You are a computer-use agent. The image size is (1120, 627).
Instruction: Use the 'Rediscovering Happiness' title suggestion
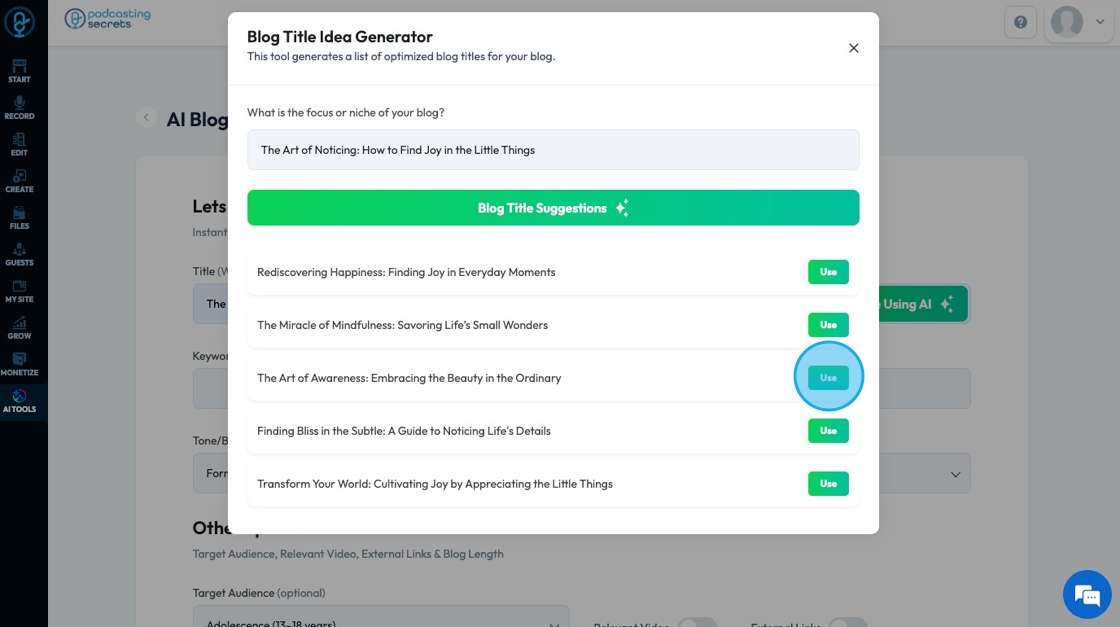[828, 272]
